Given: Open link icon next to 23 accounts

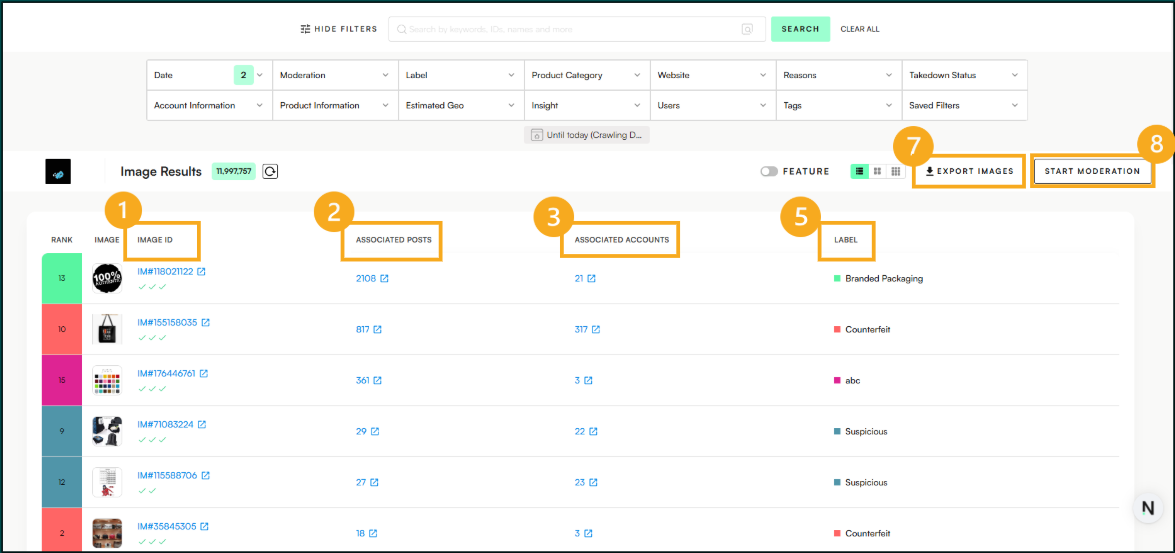Looking at the screenshot, I should coord(593,483).
